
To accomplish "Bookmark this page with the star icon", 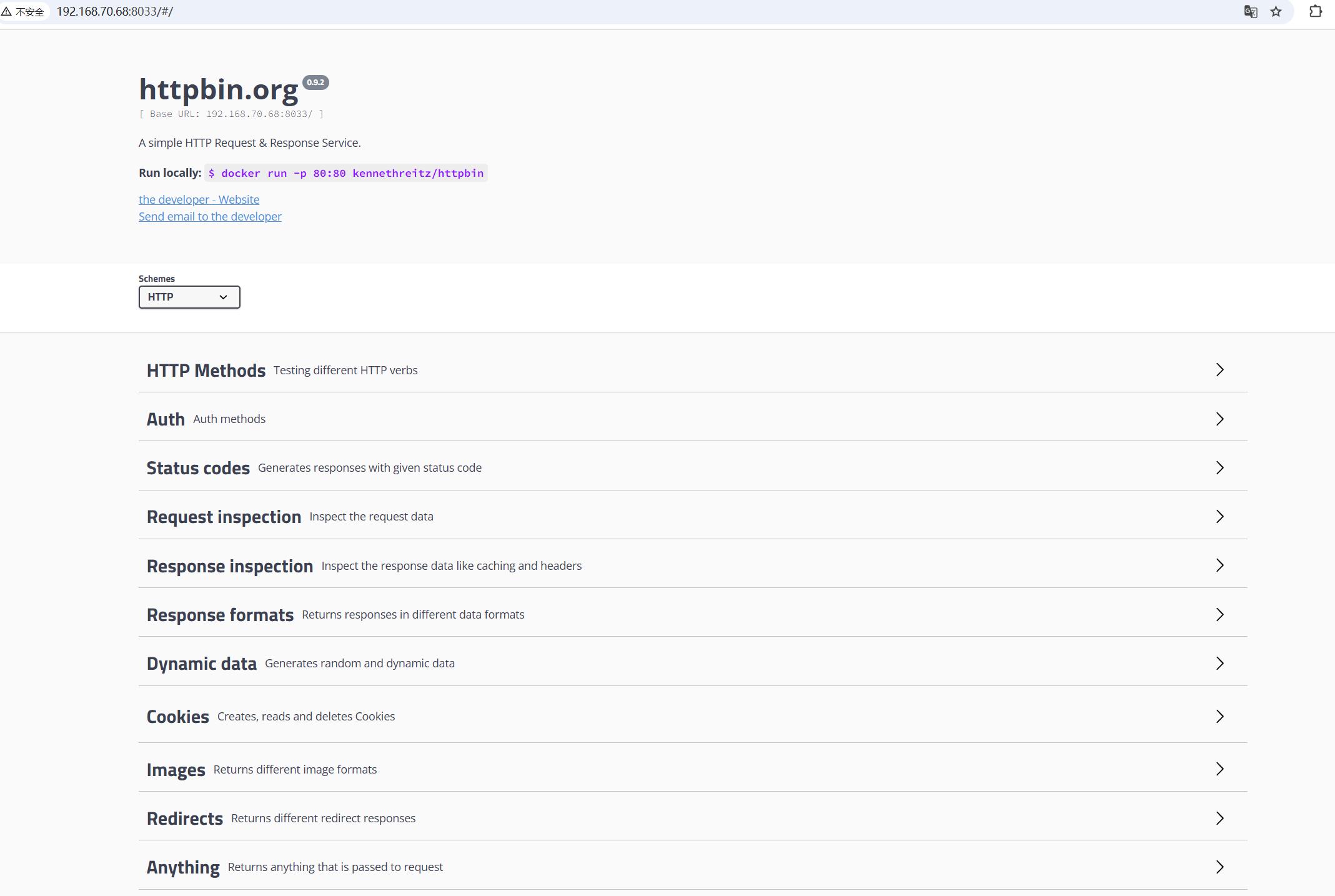I will (x=1276, y=12).
